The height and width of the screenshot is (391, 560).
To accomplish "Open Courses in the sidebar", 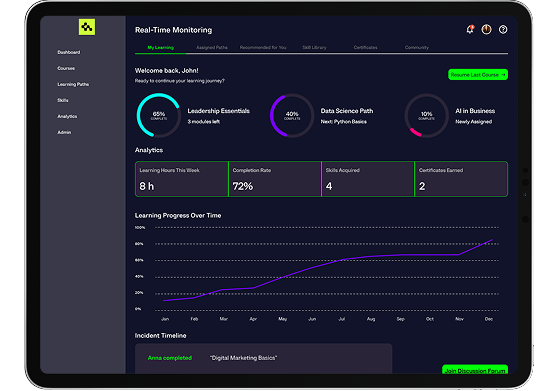I will point(66,68).
